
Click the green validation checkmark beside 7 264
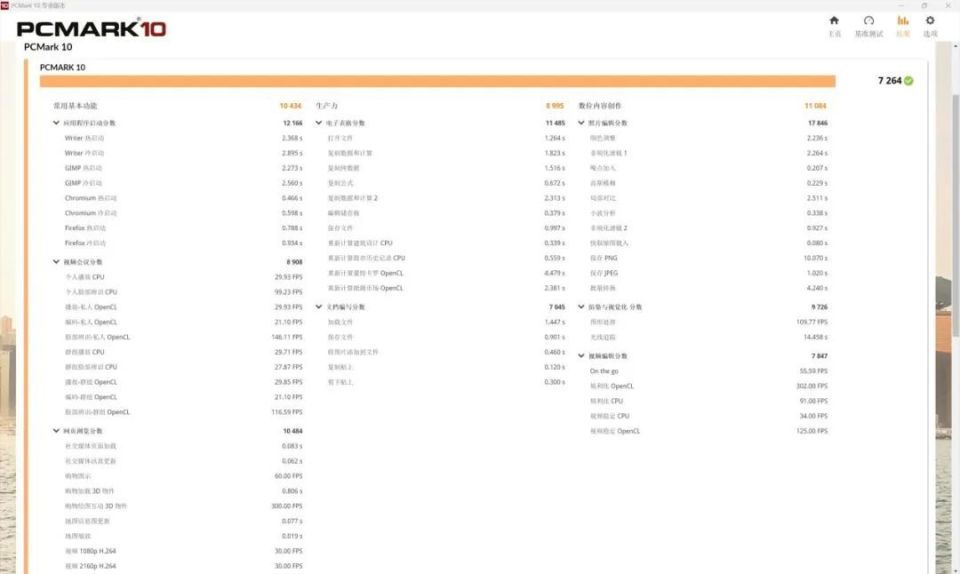909,81
